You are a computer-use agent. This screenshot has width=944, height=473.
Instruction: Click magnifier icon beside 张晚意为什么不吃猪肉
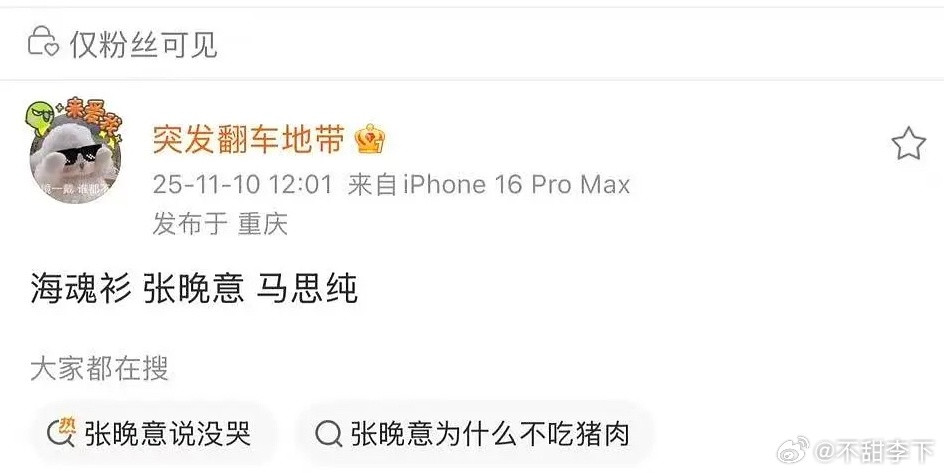(328, 434)
